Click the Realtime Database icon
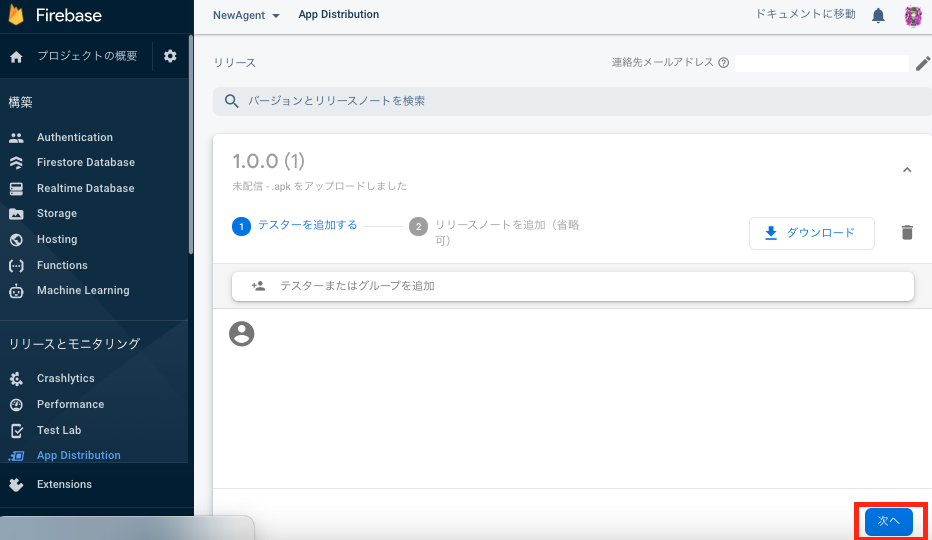Image resolution: width=932 pixels, height=540 pixels. 16,189
